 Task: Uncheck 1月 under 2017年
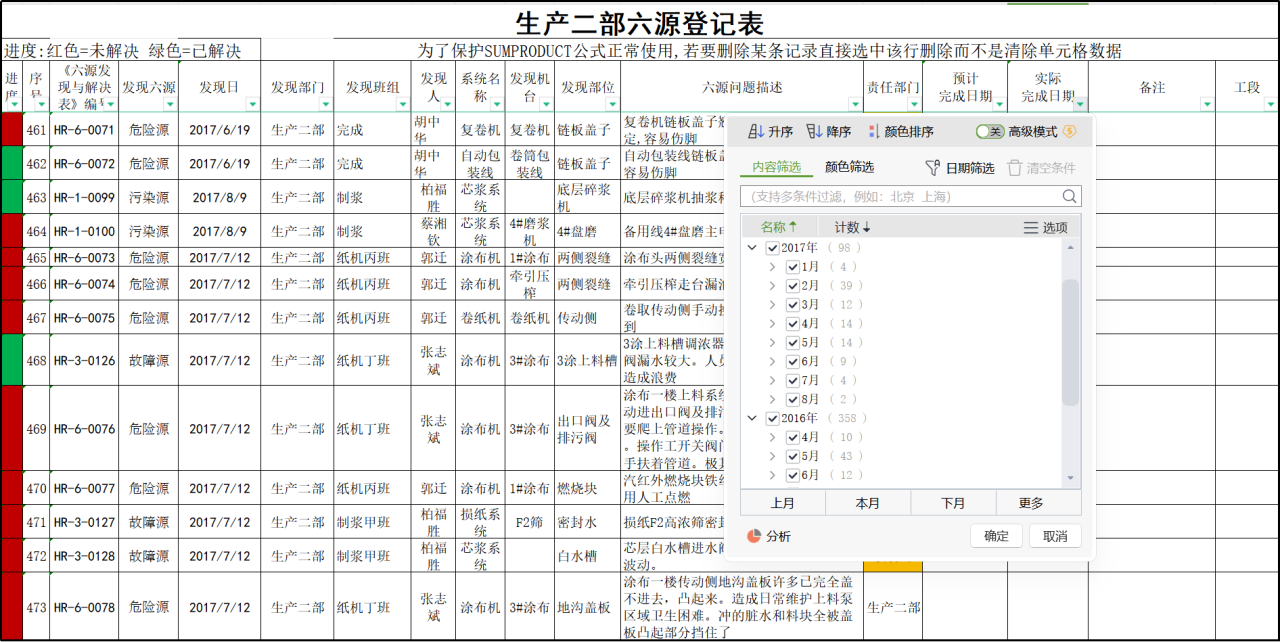point(793,267)
